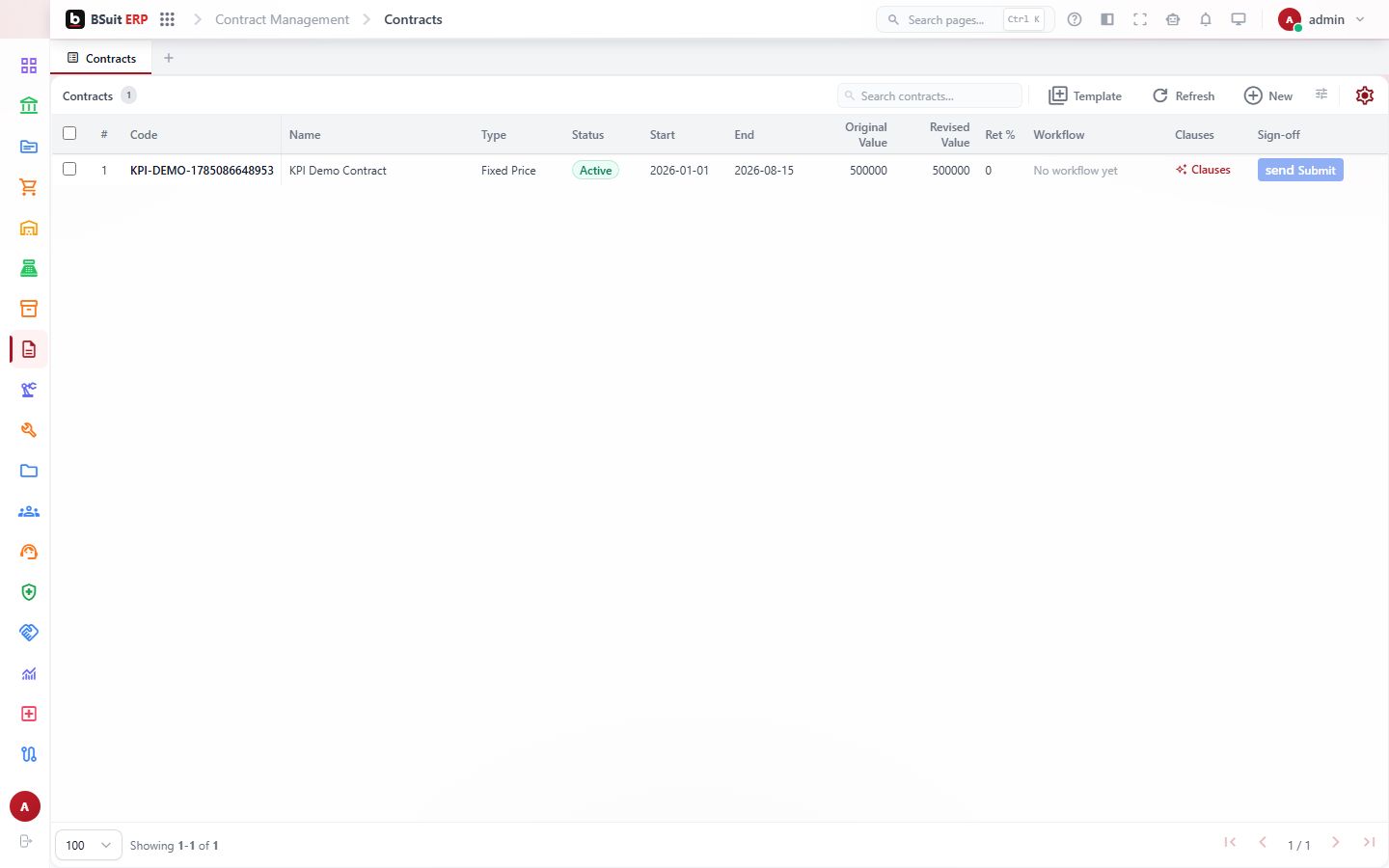Click the Contracts breadcrumb
The height and width of the screenshot is (868, 1389).
point(413,19)
